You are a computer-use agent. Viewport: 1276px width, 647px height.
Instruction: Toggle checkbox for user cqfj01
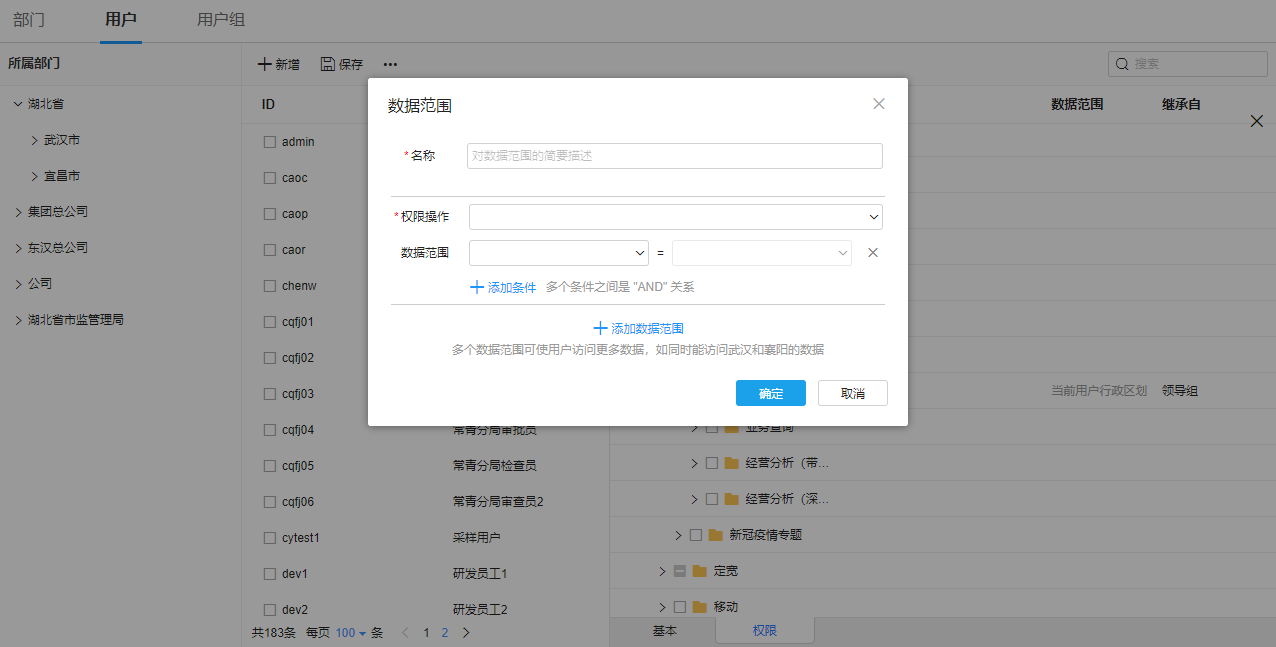[270, 322]
